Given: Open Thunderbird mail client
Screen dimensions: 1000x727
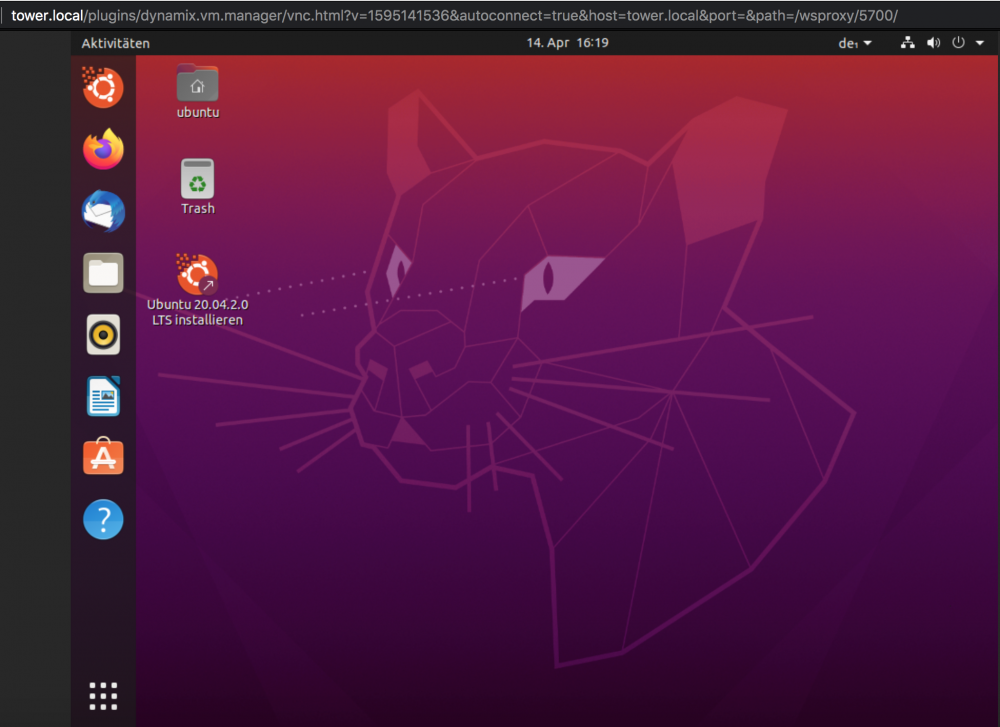Looking at the screenshot, I should coord(103,211).
